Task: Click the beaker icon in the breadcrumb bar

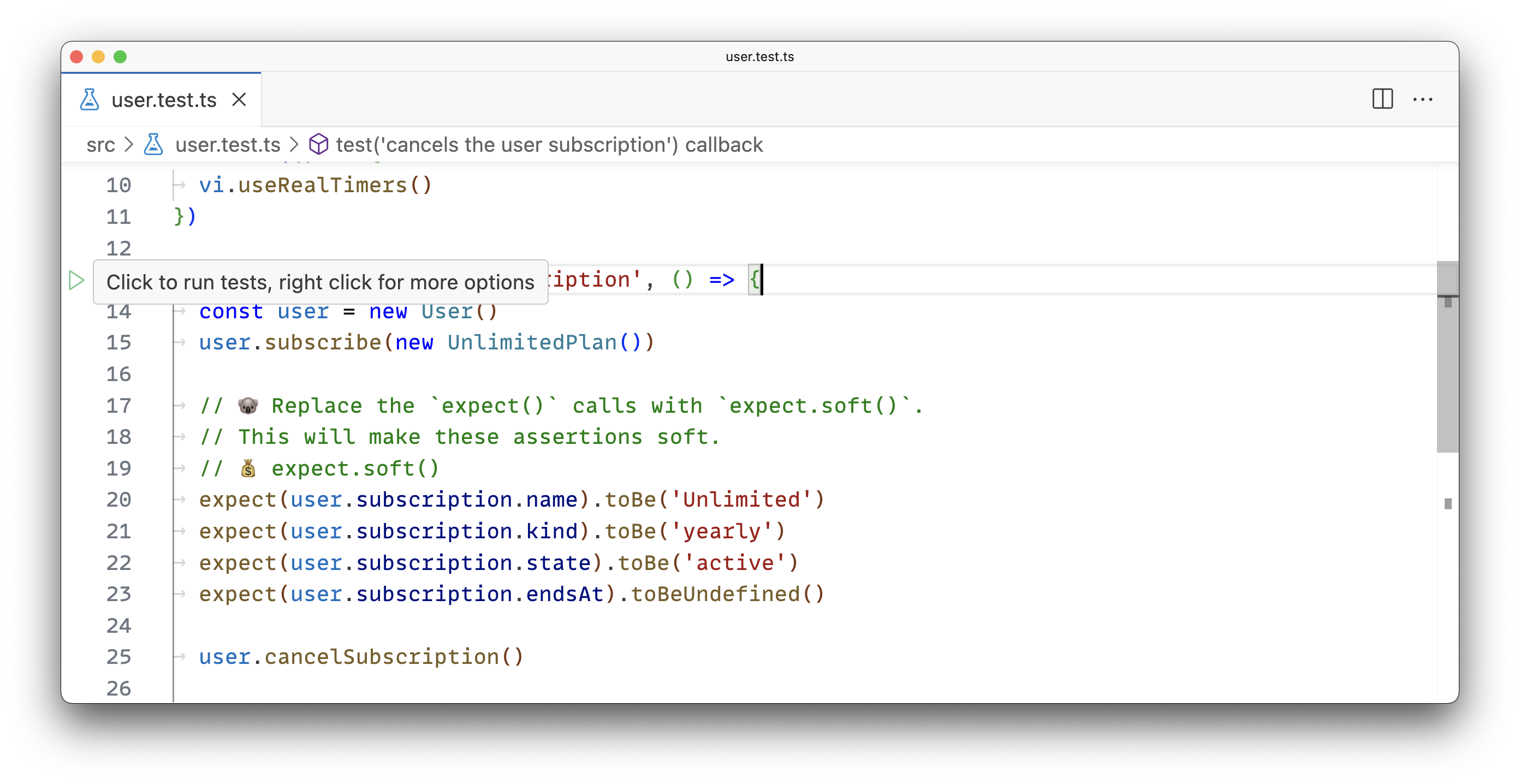Action: coord(153,145)
